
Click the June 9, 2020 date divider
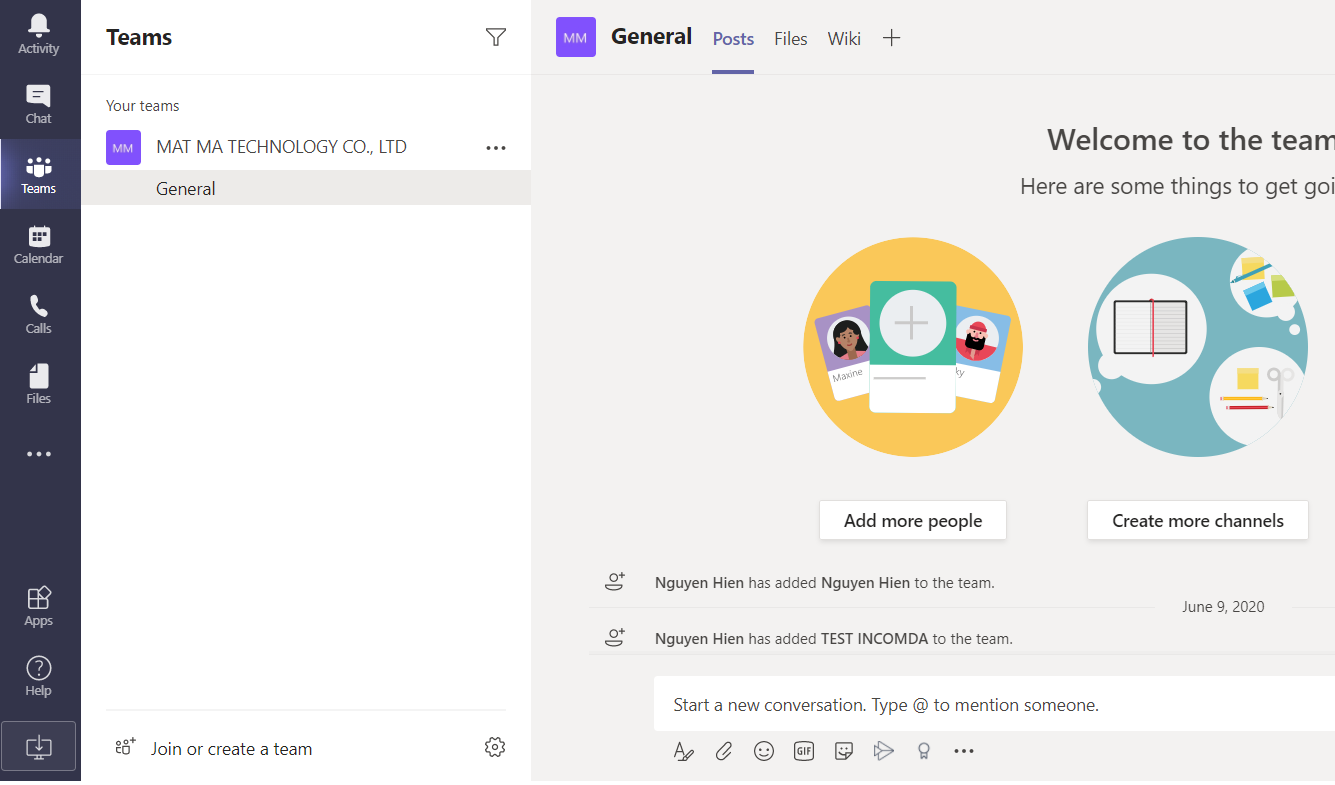[1223, 607]
